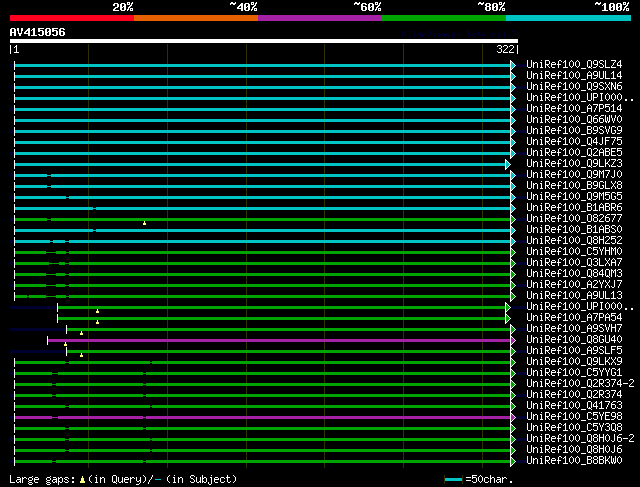Select the UniRef100_Q8H0J6-2 label
This screenshot has width=640, height=487.
pos(580,439)
